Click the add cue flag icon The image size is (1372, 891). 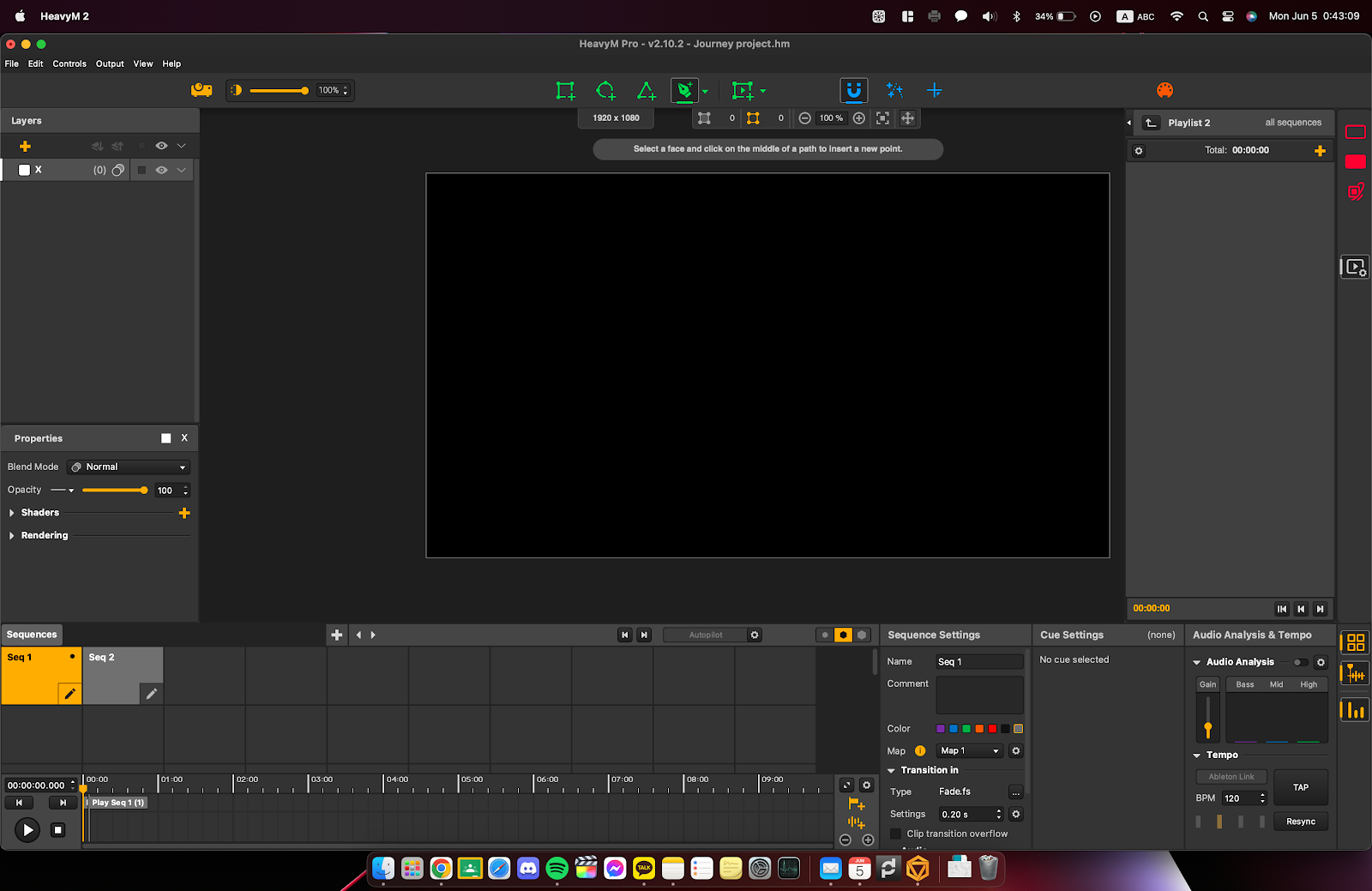pos(856,804)
